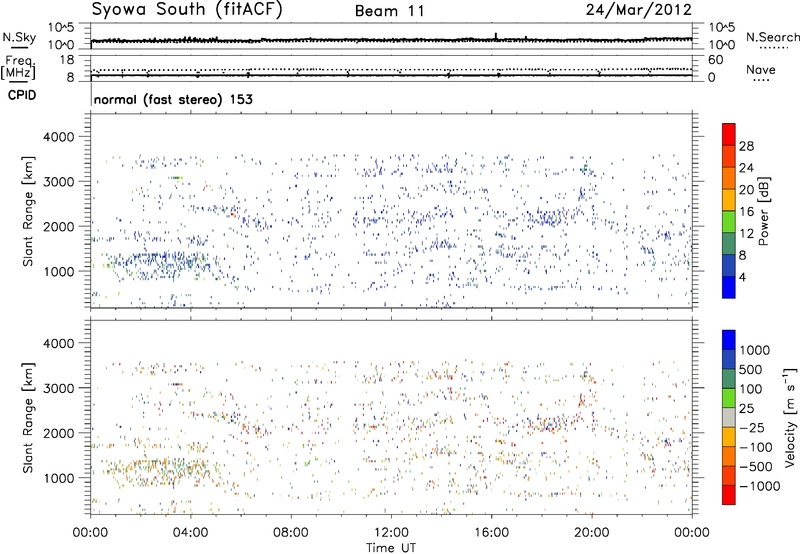Click the '3000' tick of the velocity panel
Screen dimensions: 800x554
pyautogui.click(x=59, y=388)
